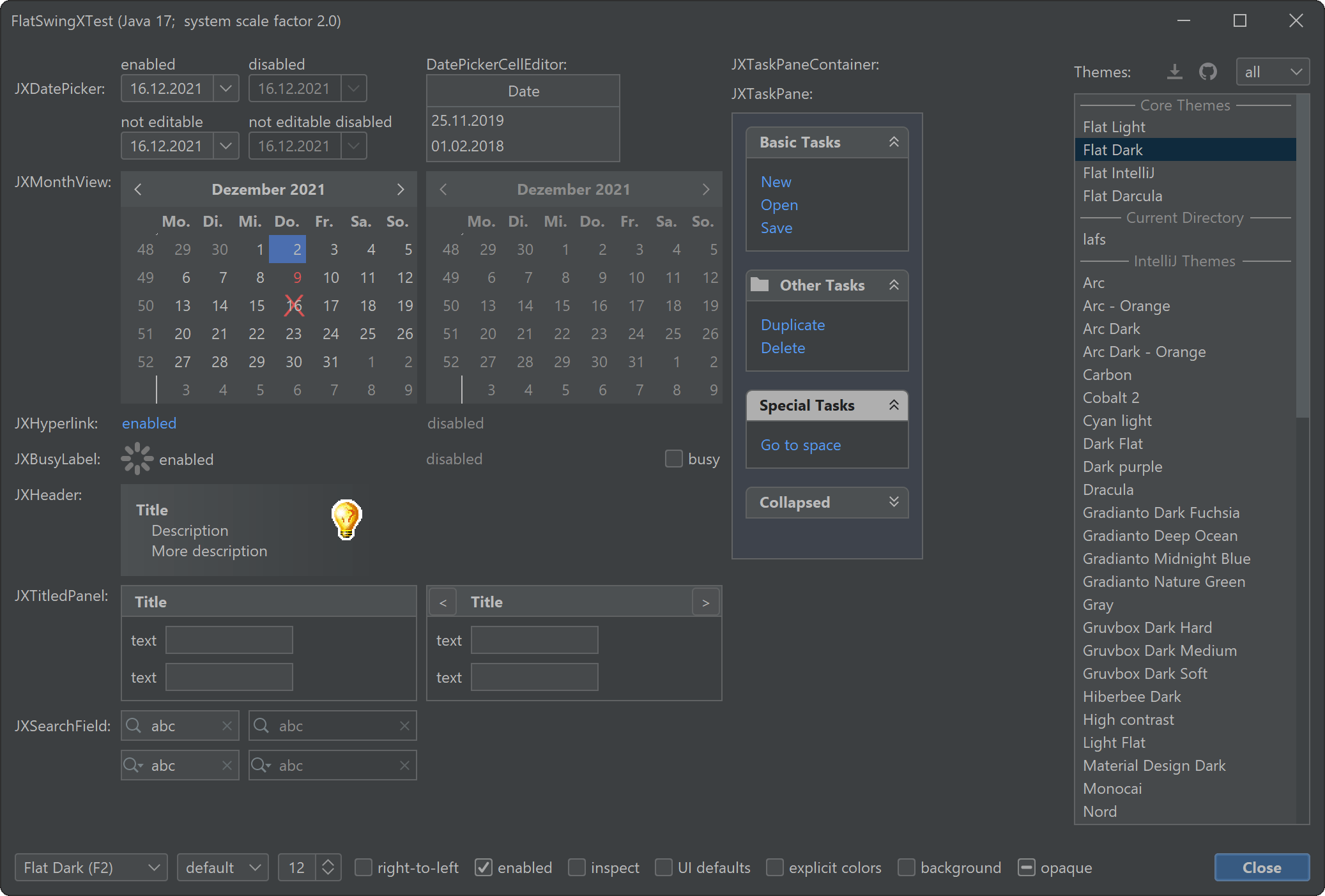Toggle the right-to-left checkbox
This screenshot has width=1325, height=896.
(x=364, y=867)
